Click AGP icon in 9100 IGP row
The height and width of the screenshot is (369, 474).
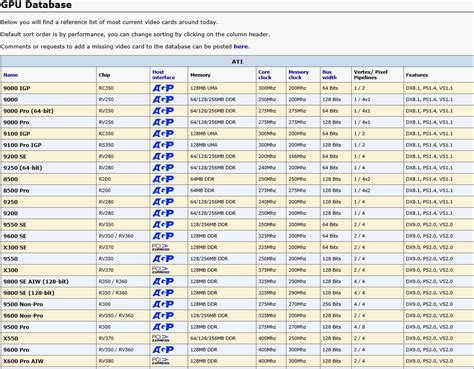(163, 134)
